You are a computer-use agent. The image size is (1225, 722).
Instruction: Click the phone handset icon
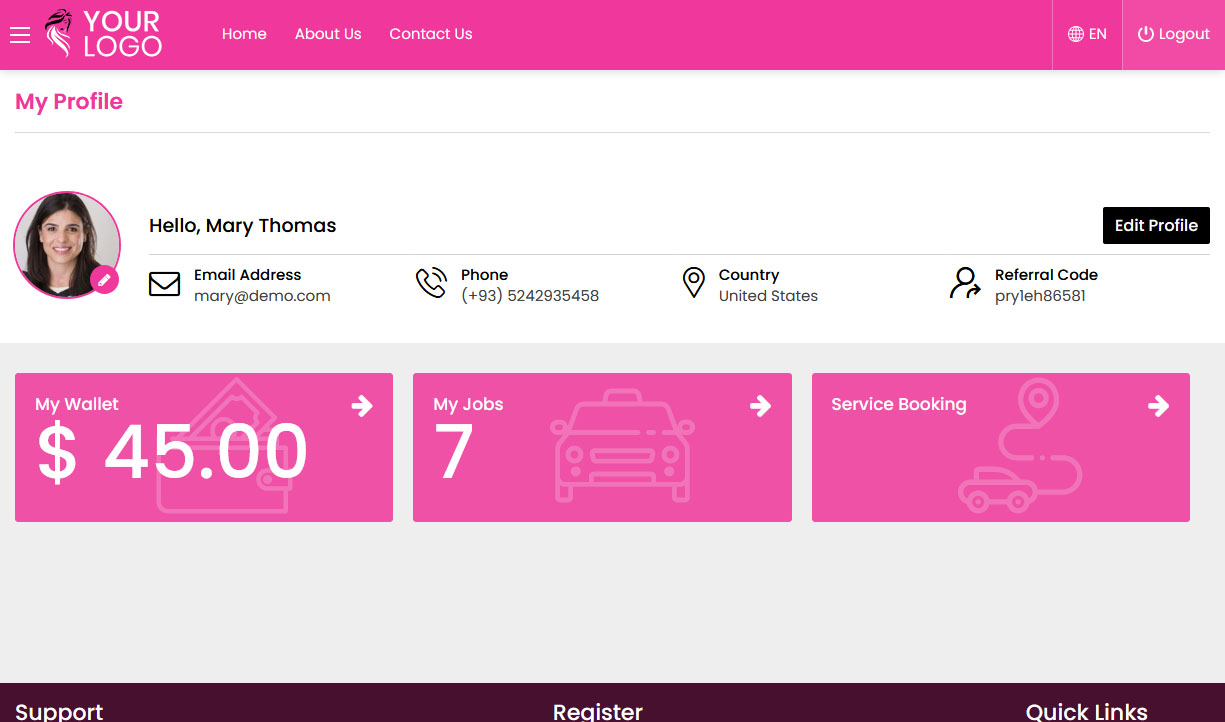pos(431,283)
